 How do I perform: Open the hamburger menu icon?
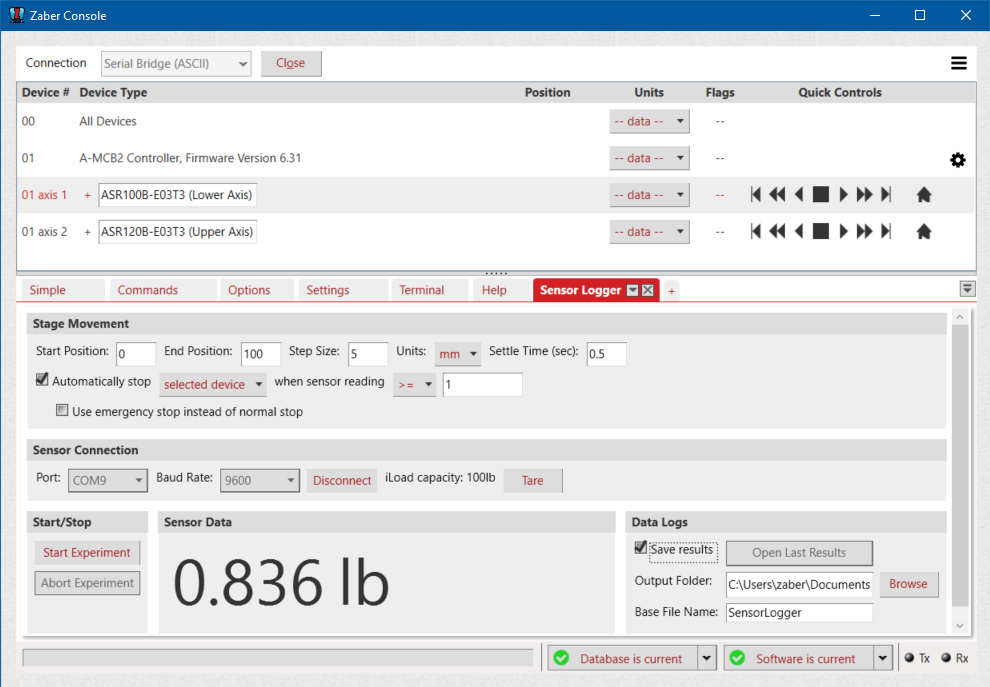coord(958,63)
